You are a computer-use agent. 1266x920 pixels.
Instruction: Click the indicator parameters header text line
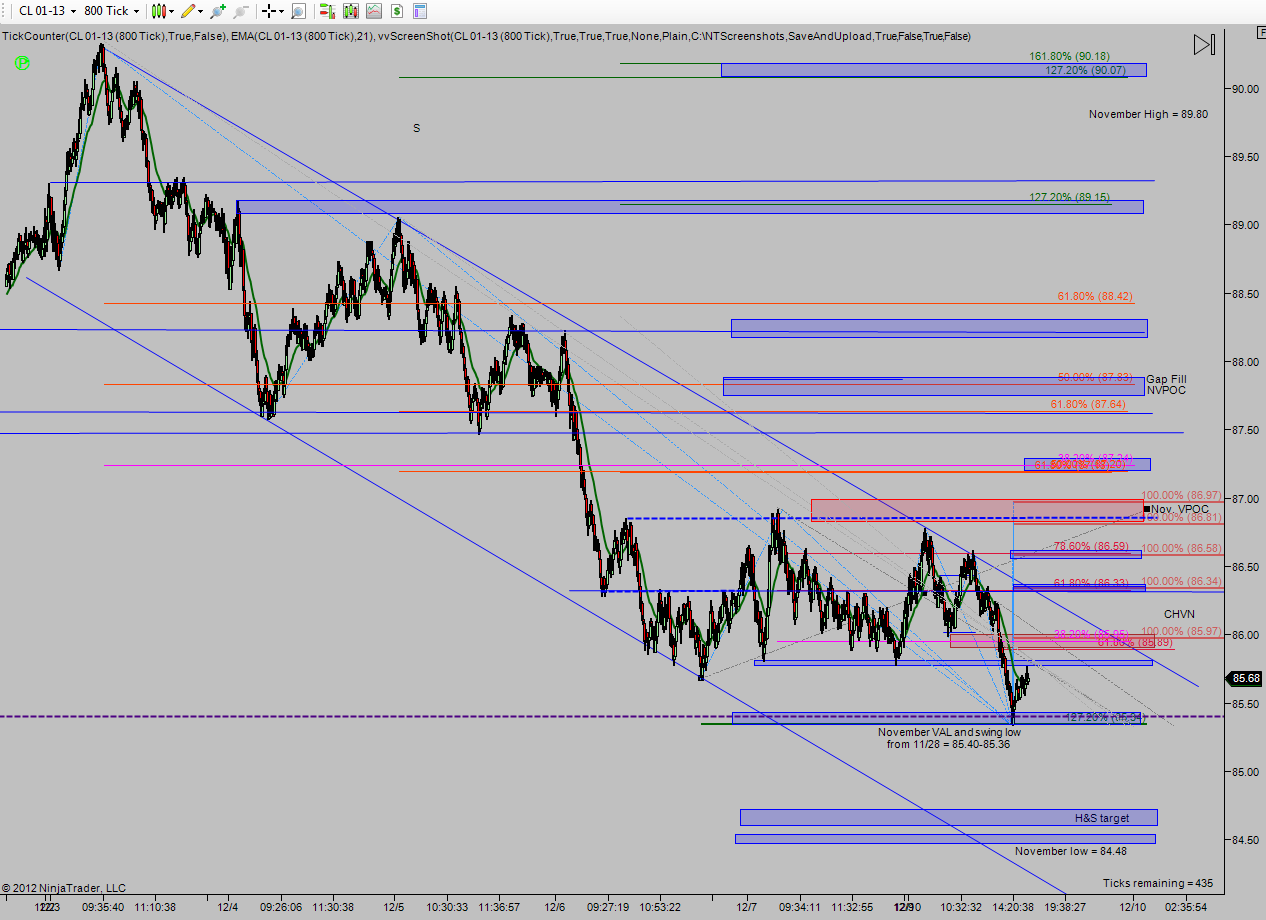[x=486, y=36]
